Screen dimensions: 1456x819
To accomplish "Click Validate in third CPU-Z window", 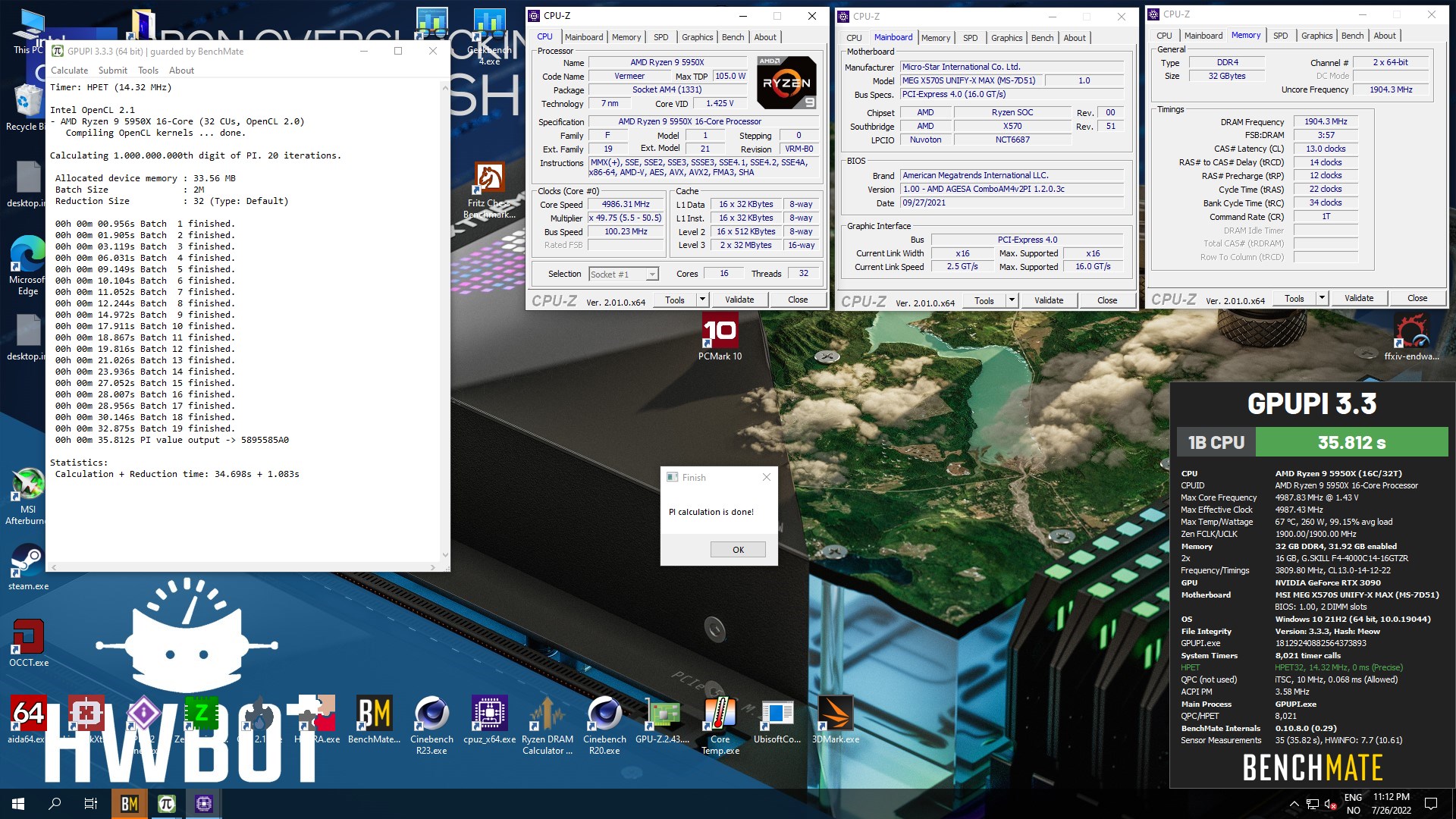I will coord(1359,298).
